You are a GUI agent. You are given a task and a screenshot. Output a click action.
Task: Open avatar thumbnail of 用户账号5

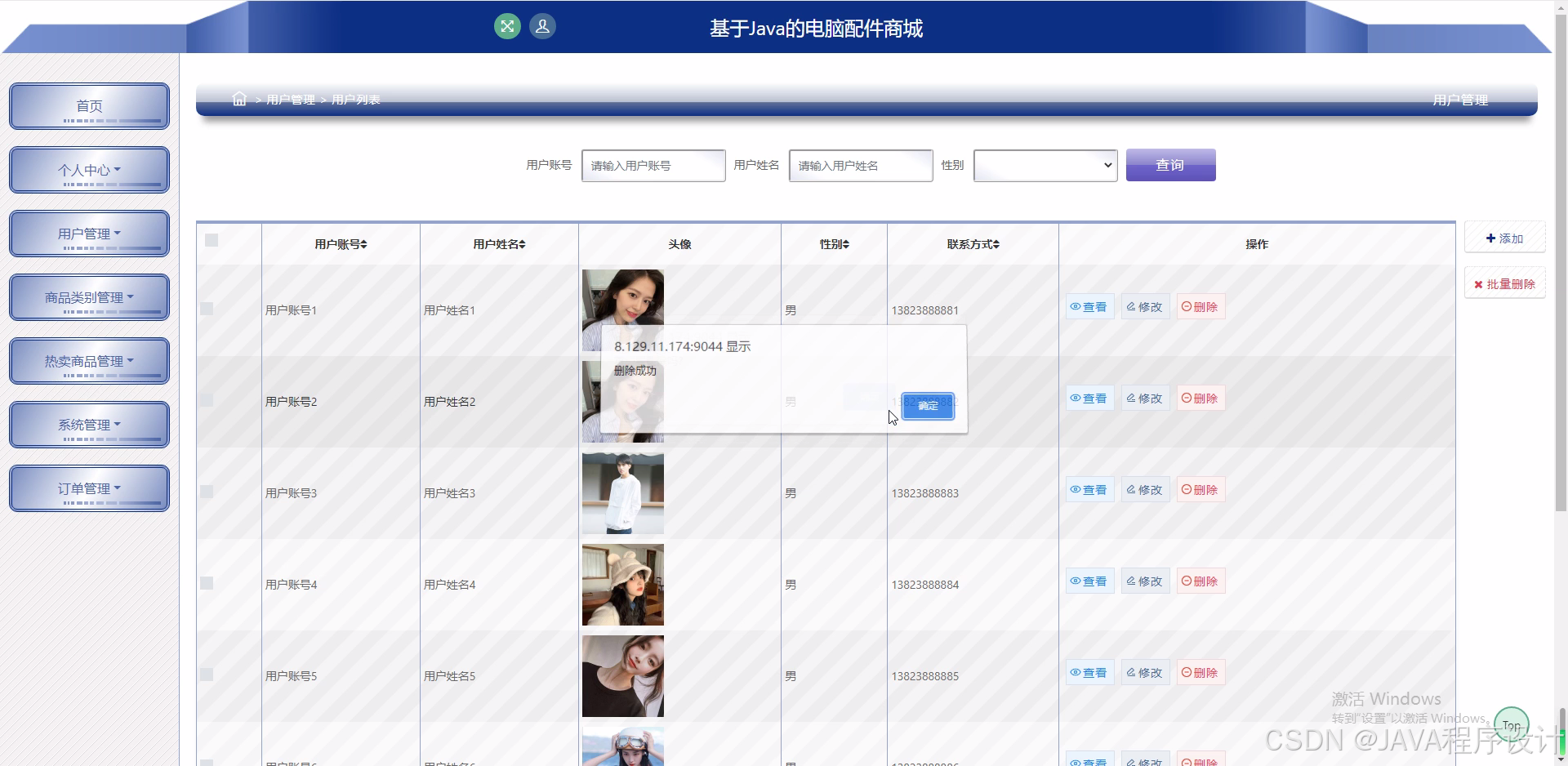tap(623, 676)
